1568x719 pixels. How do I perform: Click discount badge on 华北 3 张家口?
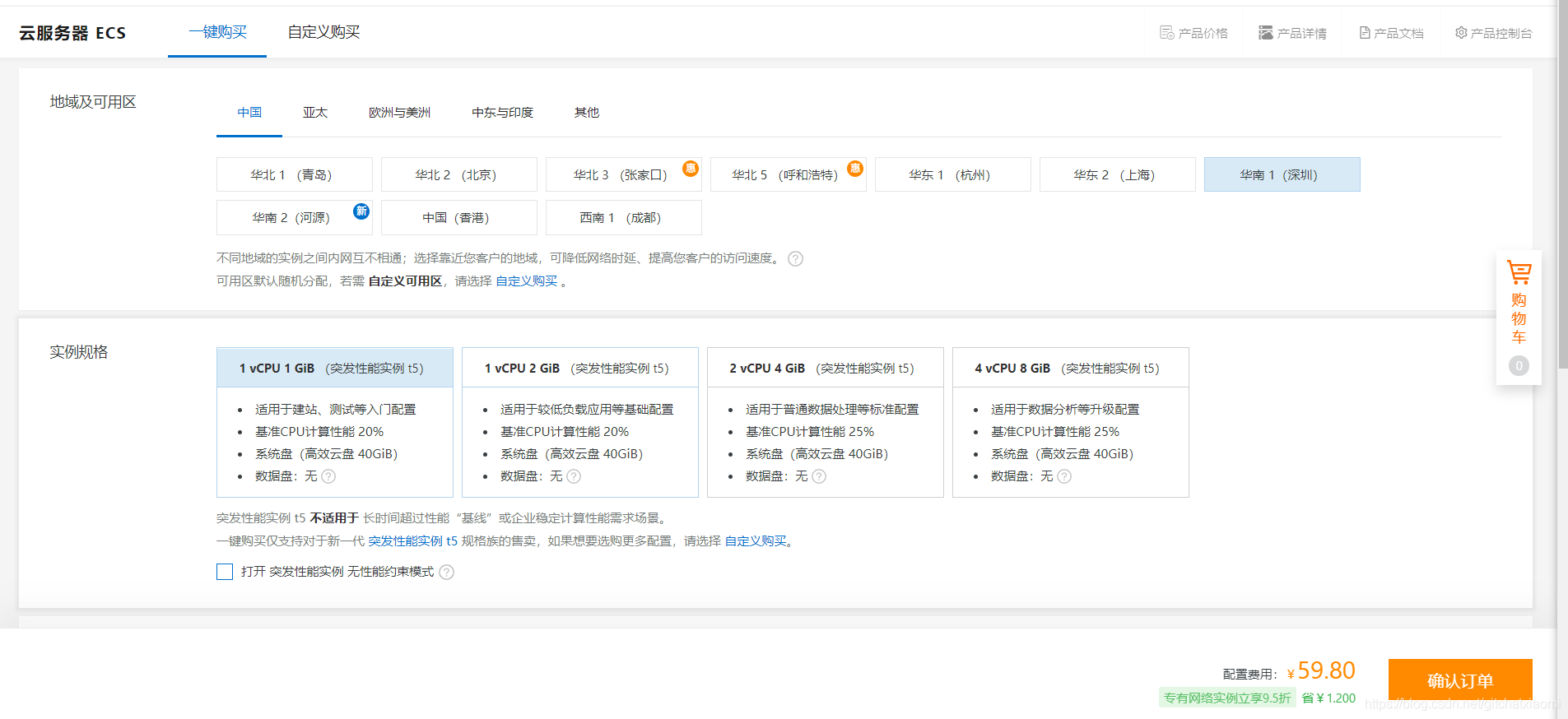[x=691, y=169]
